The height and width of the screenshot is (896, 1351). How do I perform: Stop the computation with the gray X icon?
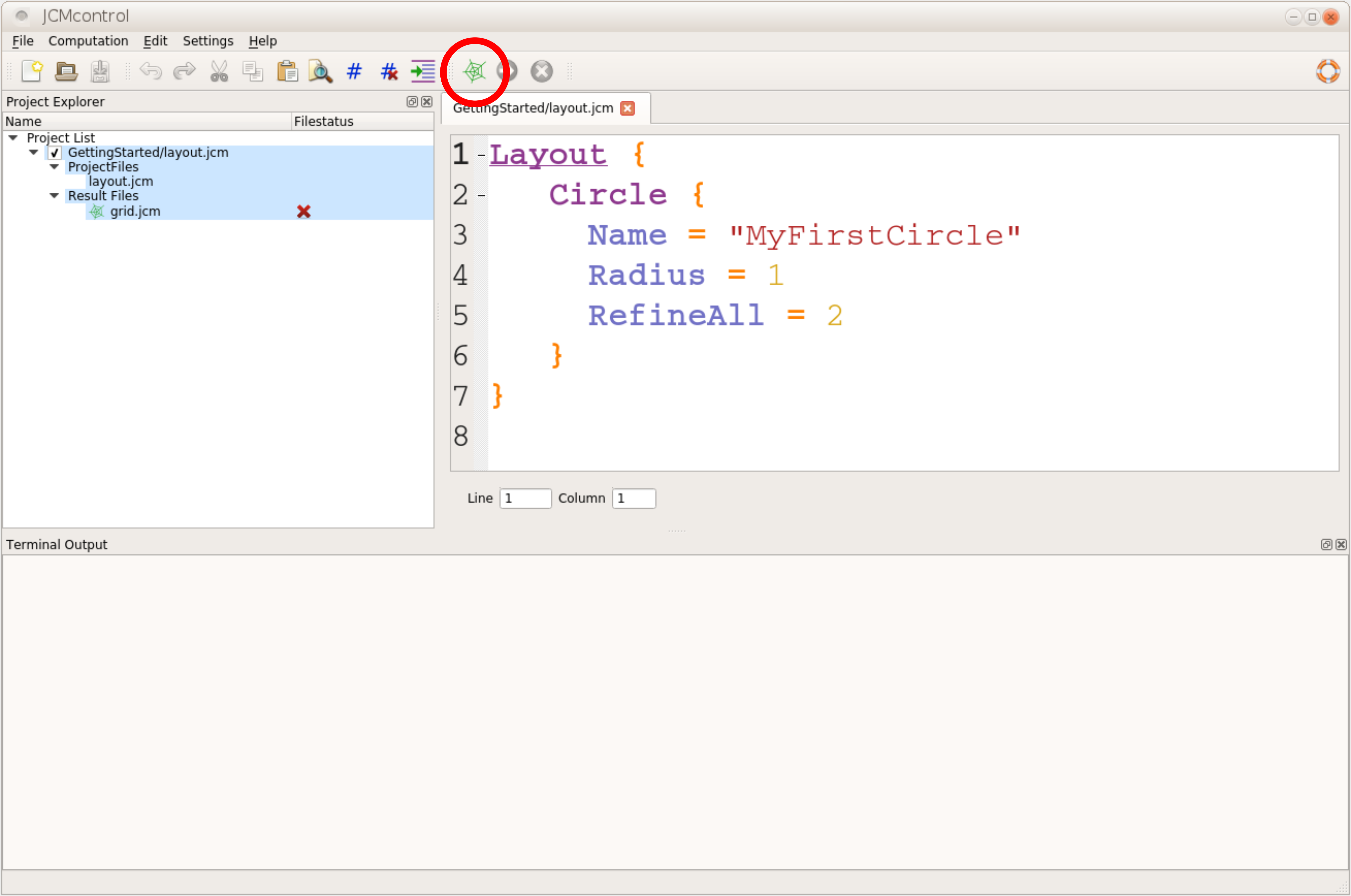click(542, 71)
